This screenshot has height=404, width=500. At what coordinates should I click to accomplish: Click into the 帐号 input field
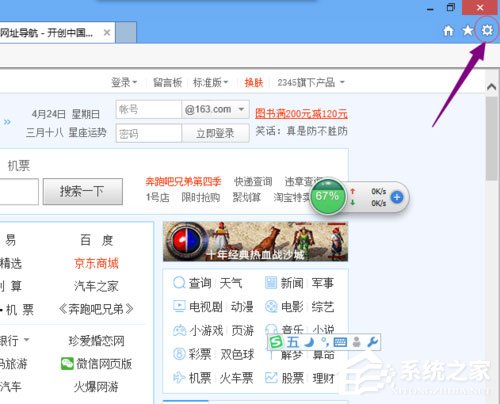point(149,109)
